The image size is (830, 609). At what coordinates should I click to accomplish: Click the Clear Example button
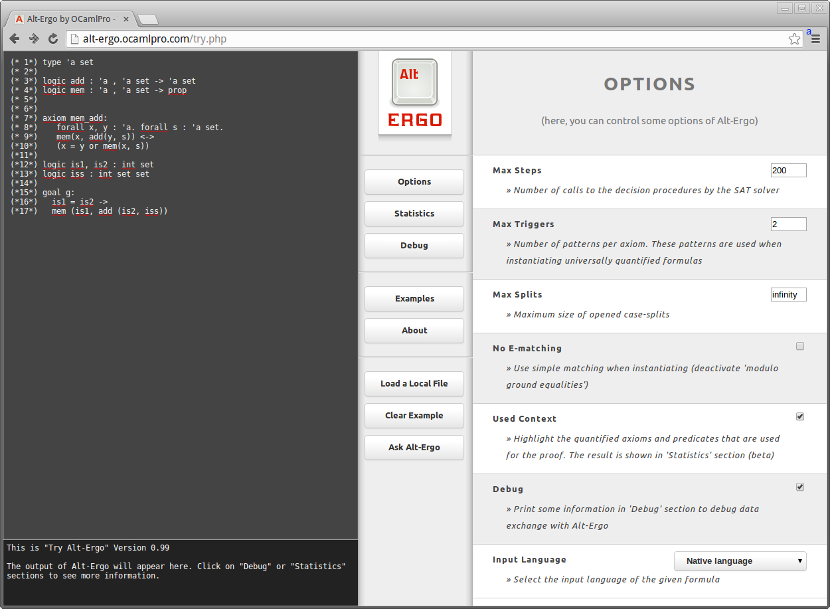coord(413,415)
